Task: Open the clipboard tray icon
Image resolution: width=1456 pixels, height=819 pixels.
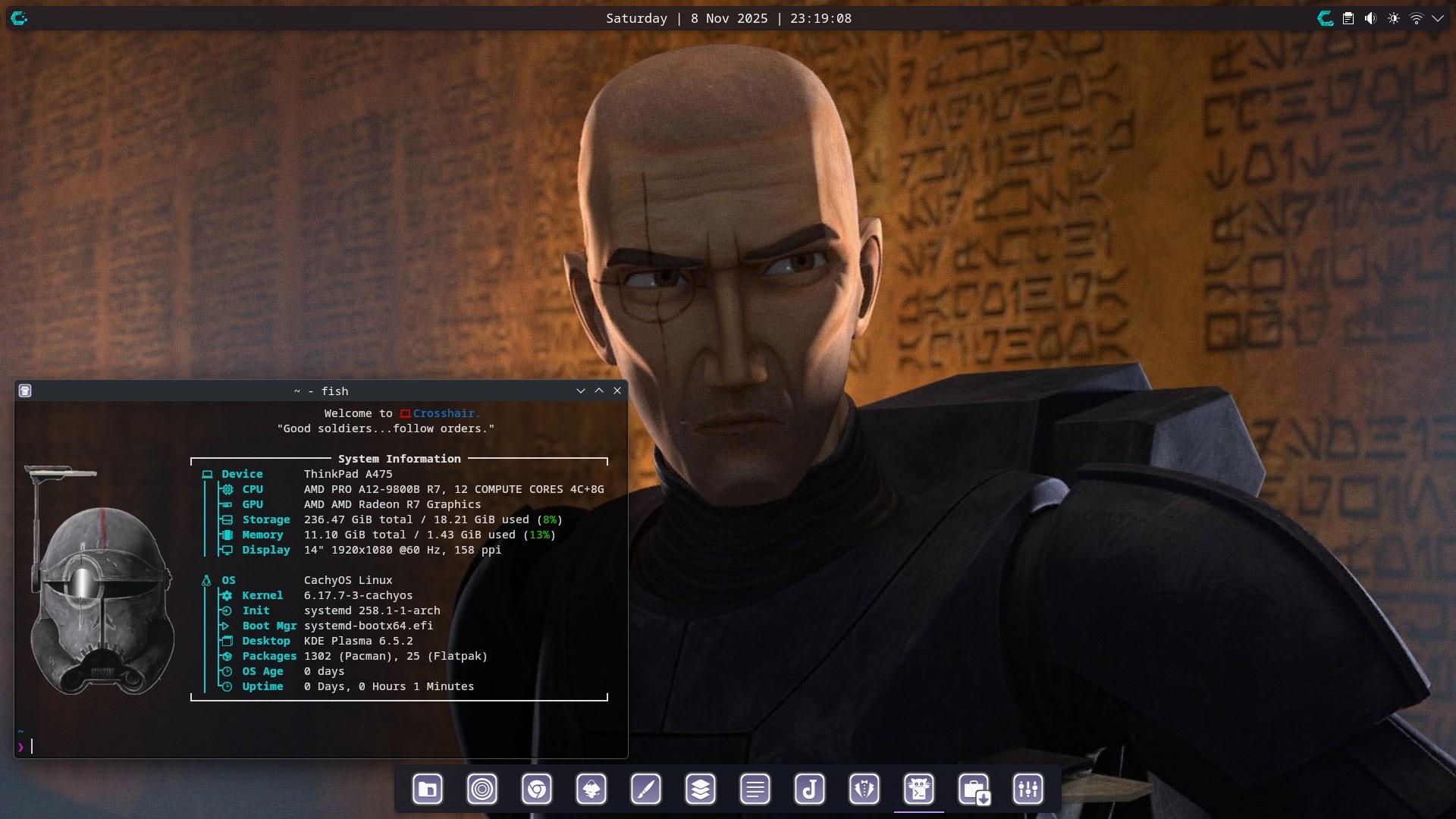Action: pyautogui.click(x=1348, y=18)
